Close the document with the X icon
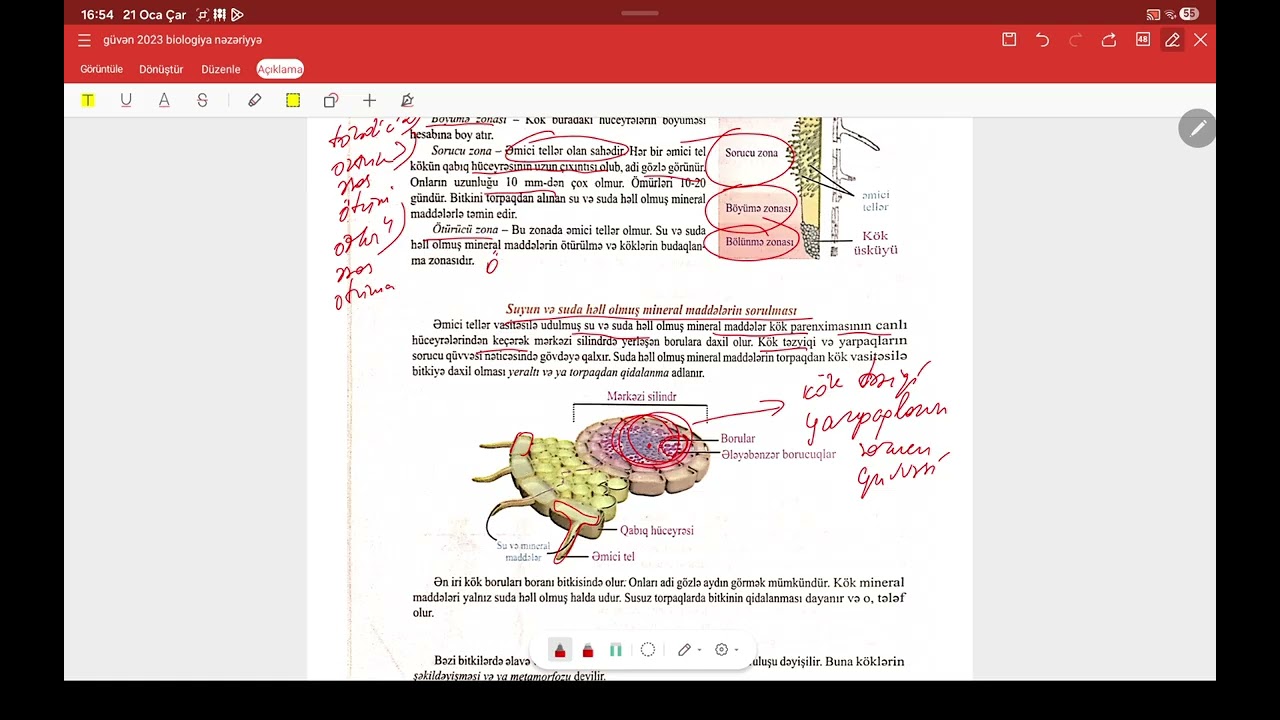Viewport: 1280px width, 720px height. click(1200, 40)
